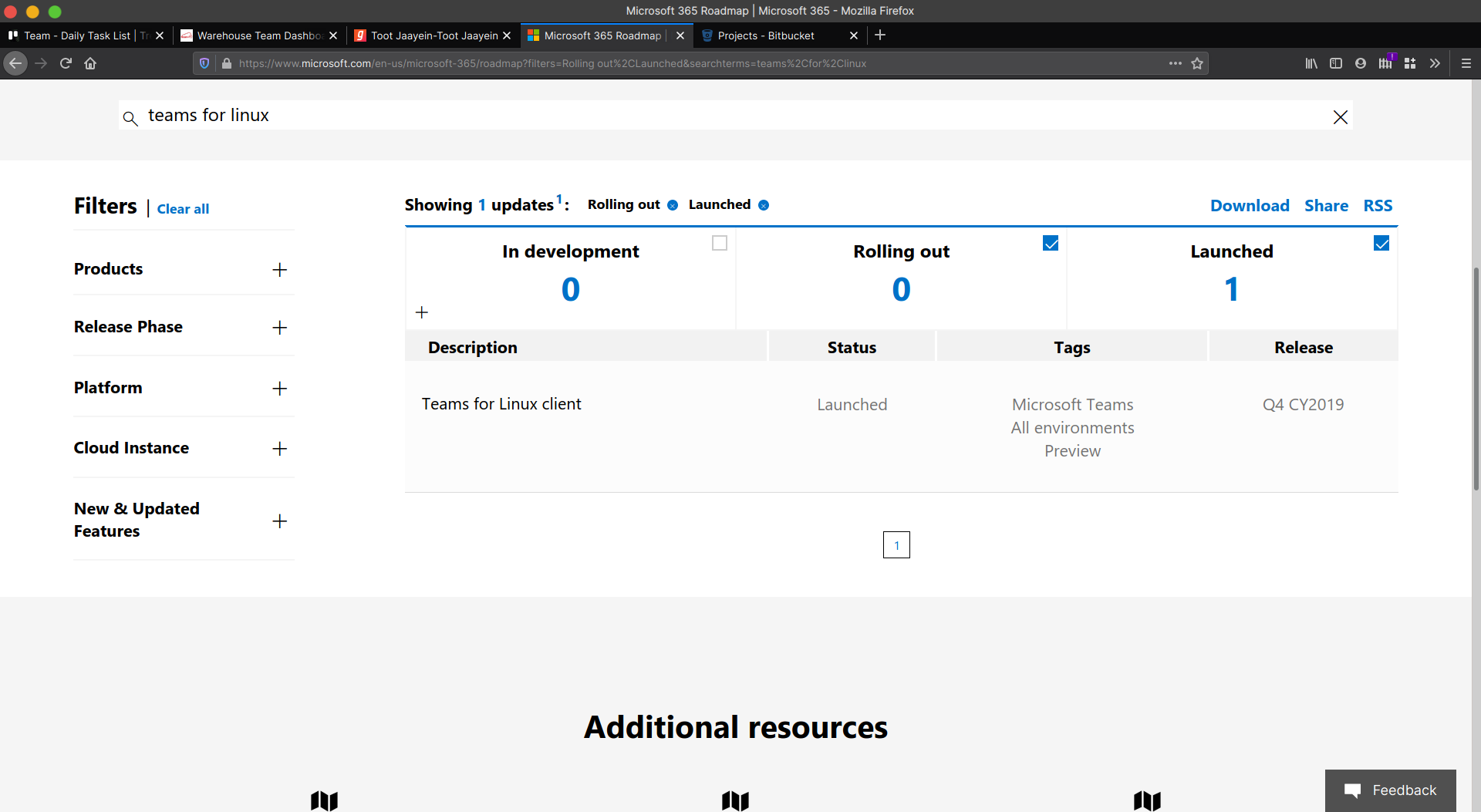
Task: Uncheck the Launched status checkbox
Action: pyautogui.click(x=1381, y=244)
